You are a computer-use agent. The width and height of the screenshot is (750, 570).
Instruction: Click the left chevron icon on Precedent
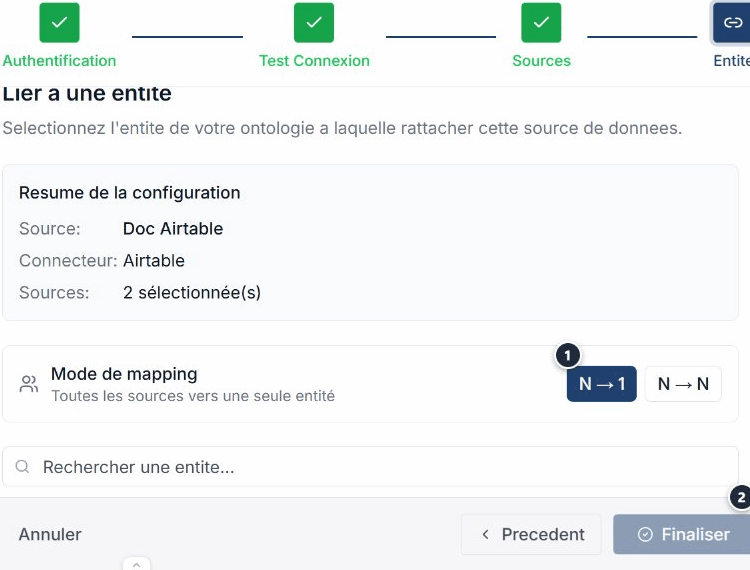485,535
